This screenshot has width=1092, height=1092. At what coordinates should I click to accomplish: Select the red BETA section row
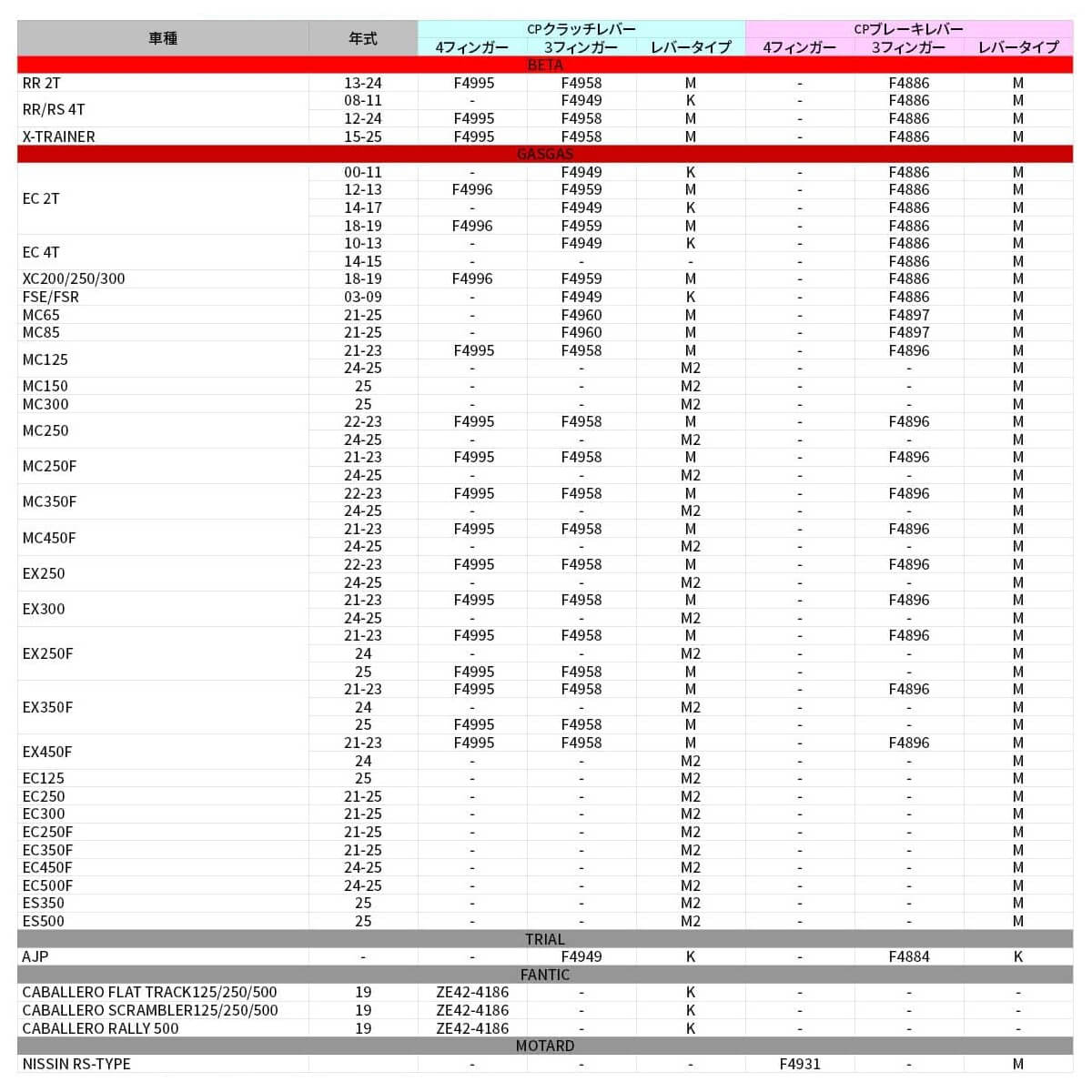(x=545, y=65)
